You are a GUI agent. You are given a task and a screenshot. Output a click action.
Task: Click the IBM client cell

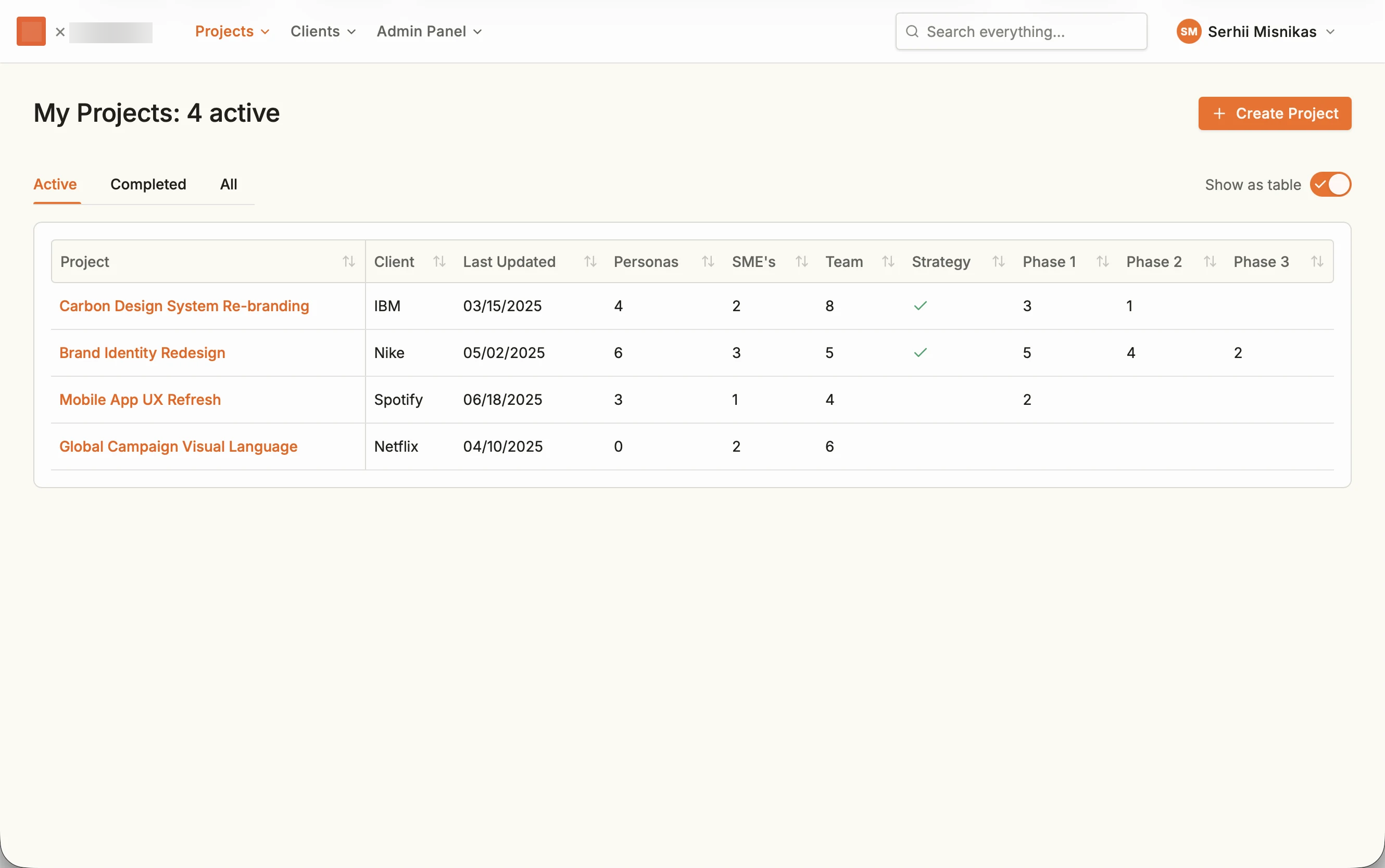click(387, 306)
